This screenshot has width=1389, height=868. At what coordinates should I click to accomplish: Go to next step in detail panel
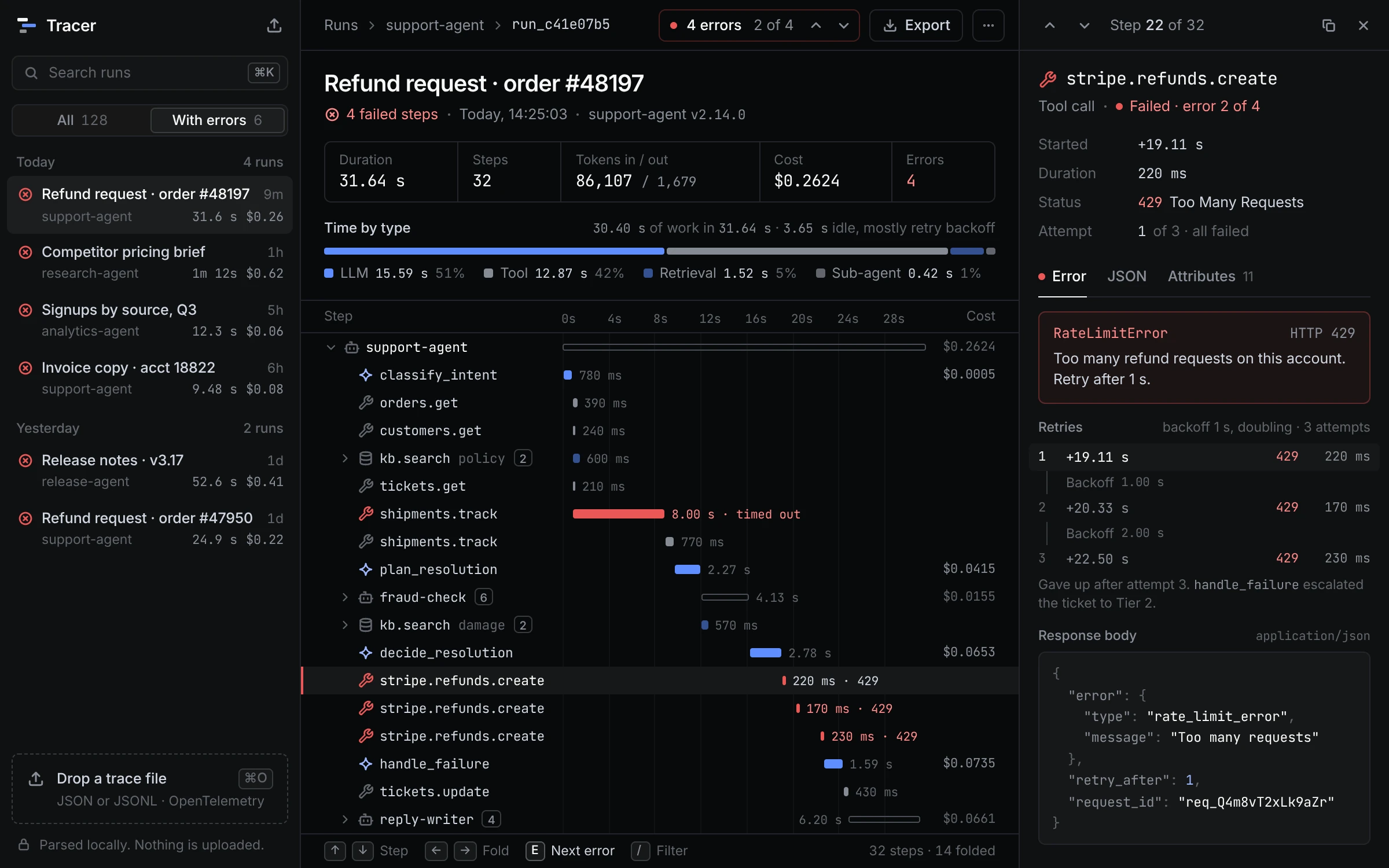pos(1085,25)
